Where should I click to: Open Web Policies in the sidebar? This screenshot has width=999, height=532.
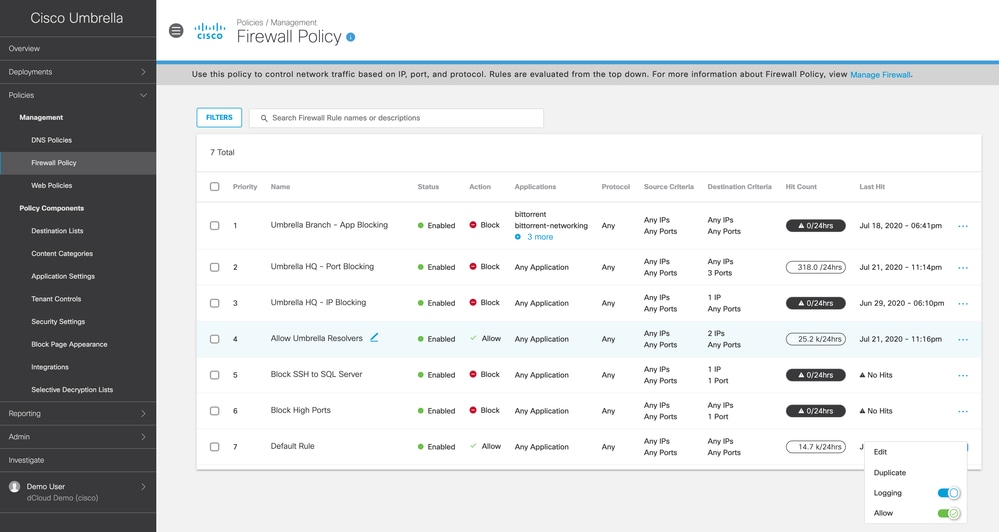point(52,185)
